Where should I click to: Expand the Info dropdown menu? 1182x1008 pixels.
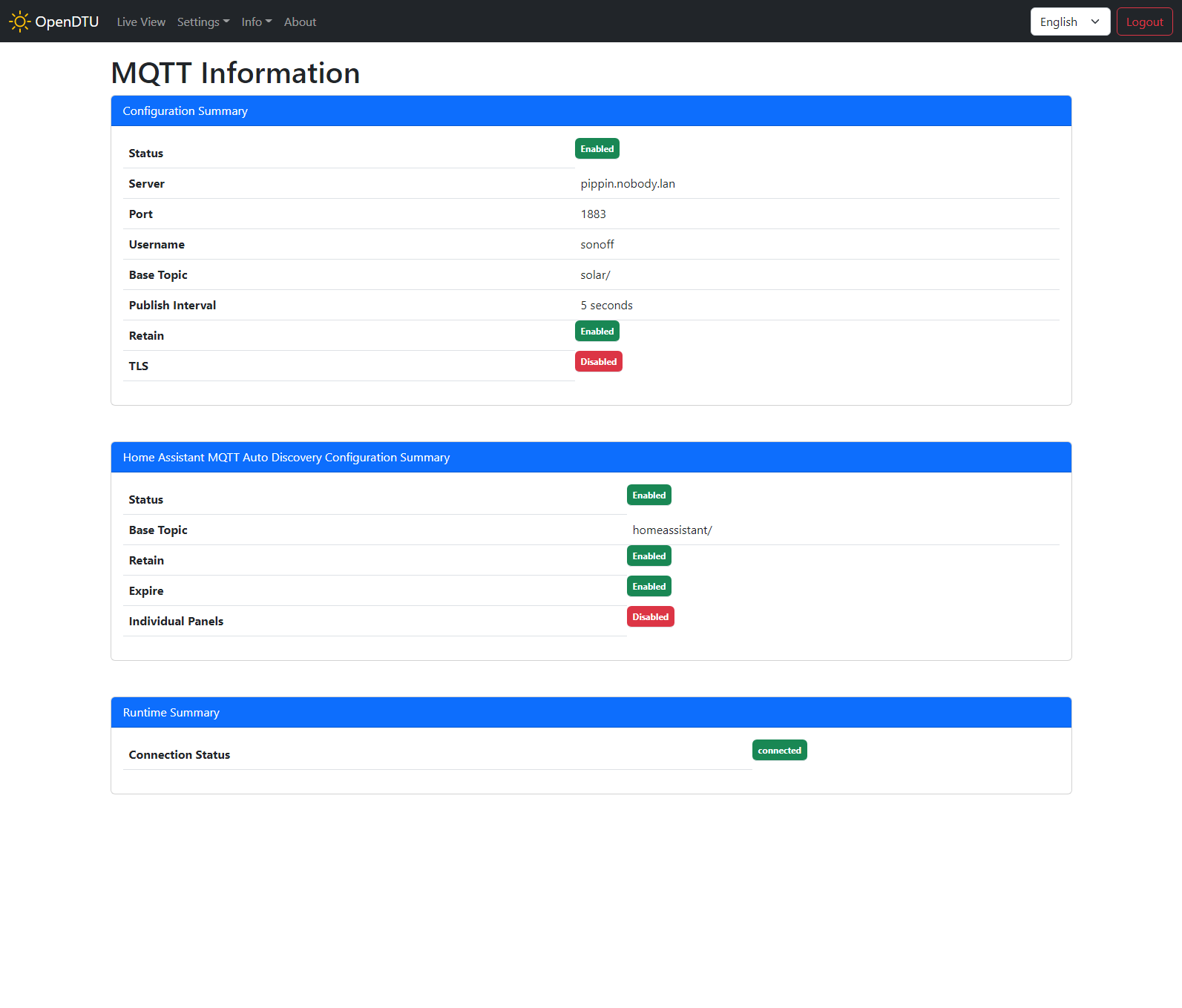[x=256, y=22]
